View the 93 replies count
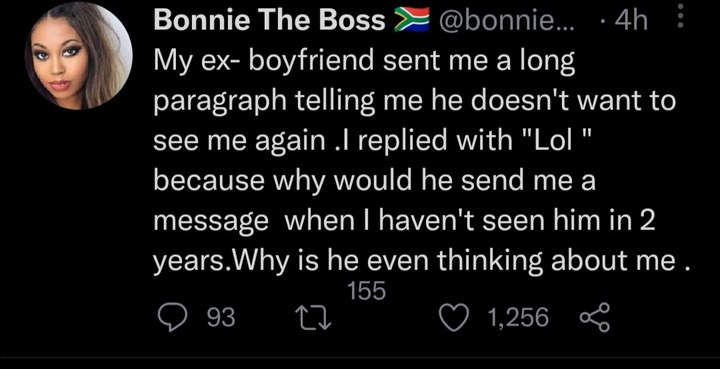Screen dimensions: 720x369 pyautogui.click(x=221, y=318)
